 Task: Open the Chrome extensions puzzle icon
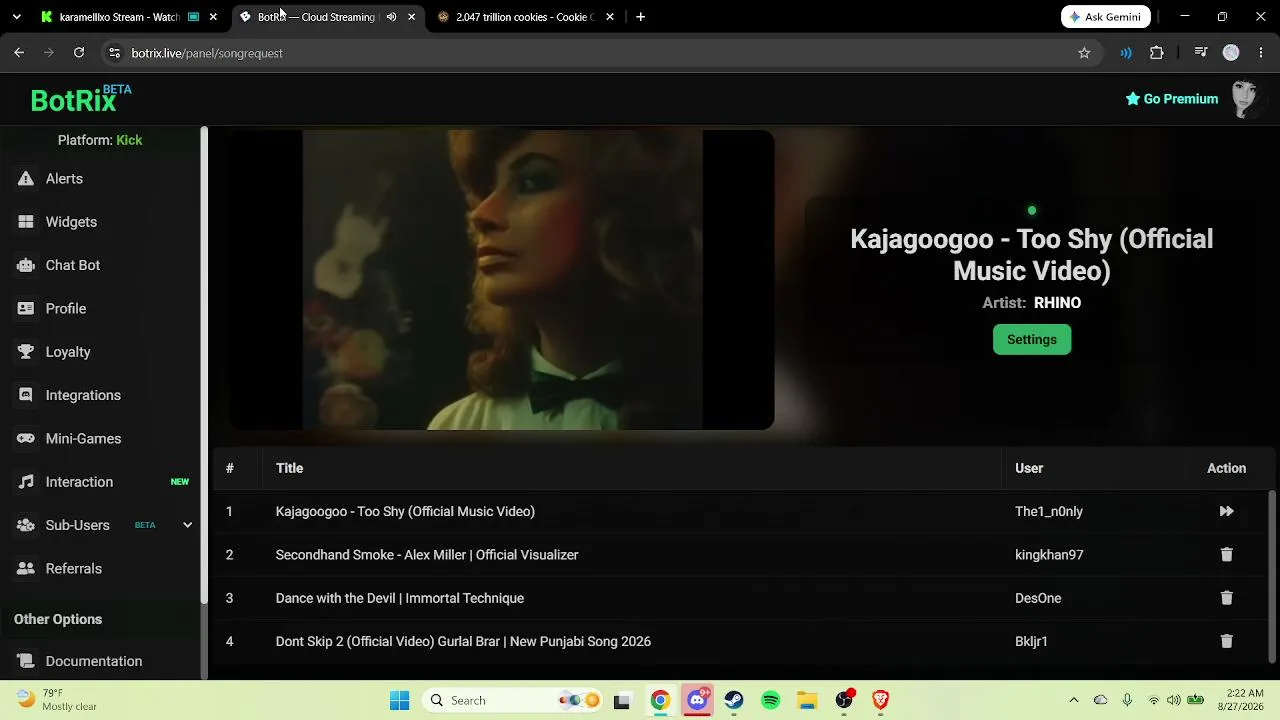(x=1157, y=53)
